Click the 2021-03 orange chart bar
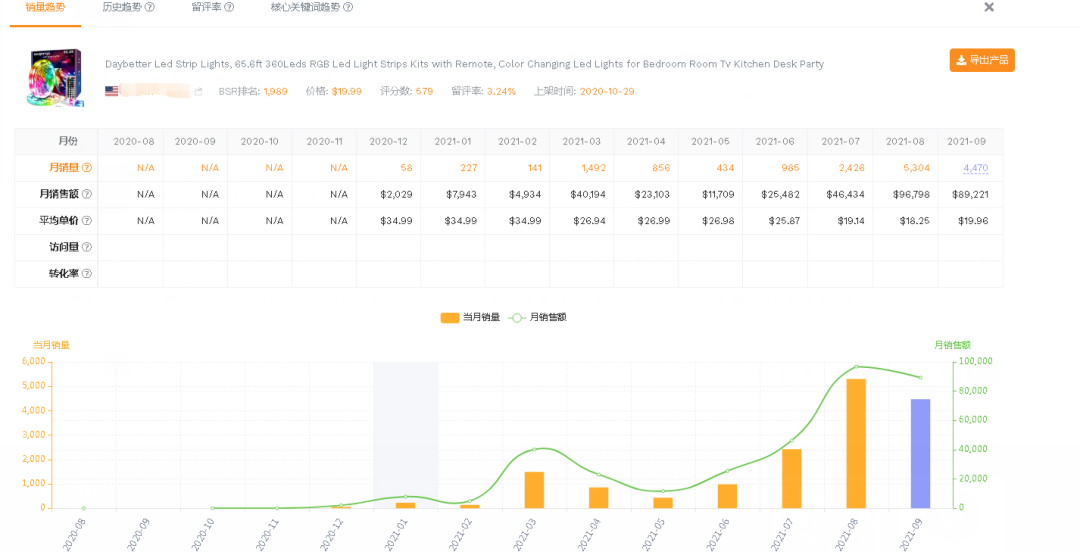The width and height of the screenshot is (1080, 552). pyautogui.click(x=534, y=490)
